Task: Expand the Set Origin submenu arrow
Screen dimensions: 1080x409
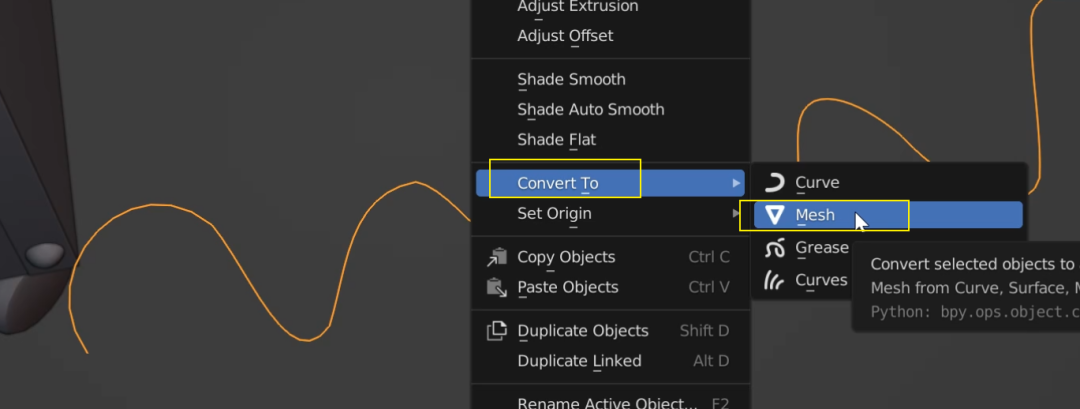Action: click(736, 213)
